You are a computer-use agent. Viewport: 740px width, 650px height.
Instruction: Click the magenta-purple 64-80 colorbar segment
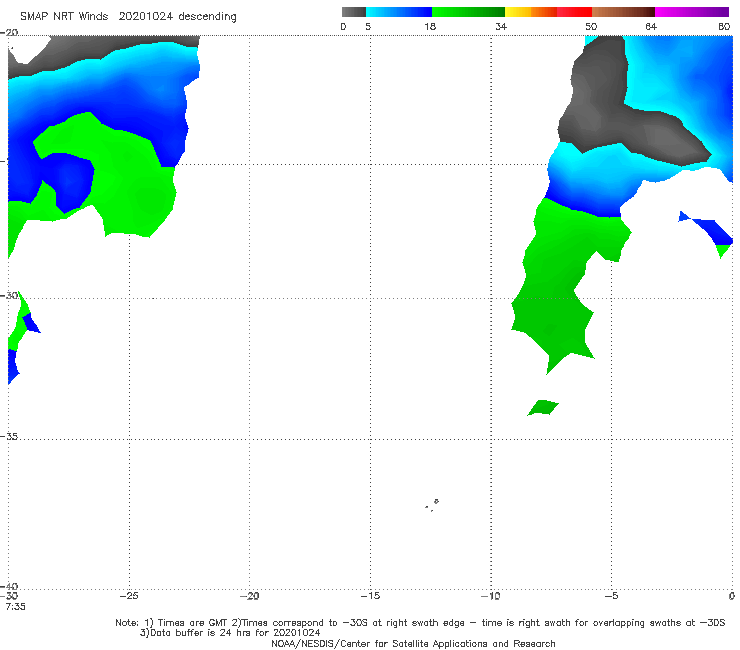coord(692,12)
